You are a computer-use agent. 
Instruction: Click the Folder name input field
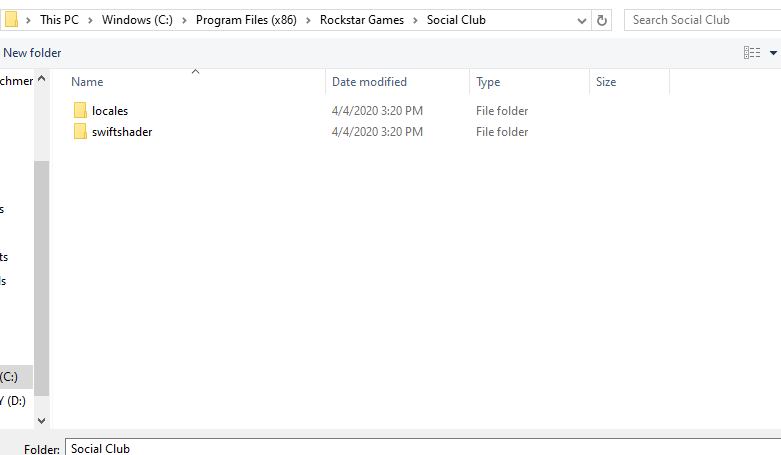click(423, 448)
